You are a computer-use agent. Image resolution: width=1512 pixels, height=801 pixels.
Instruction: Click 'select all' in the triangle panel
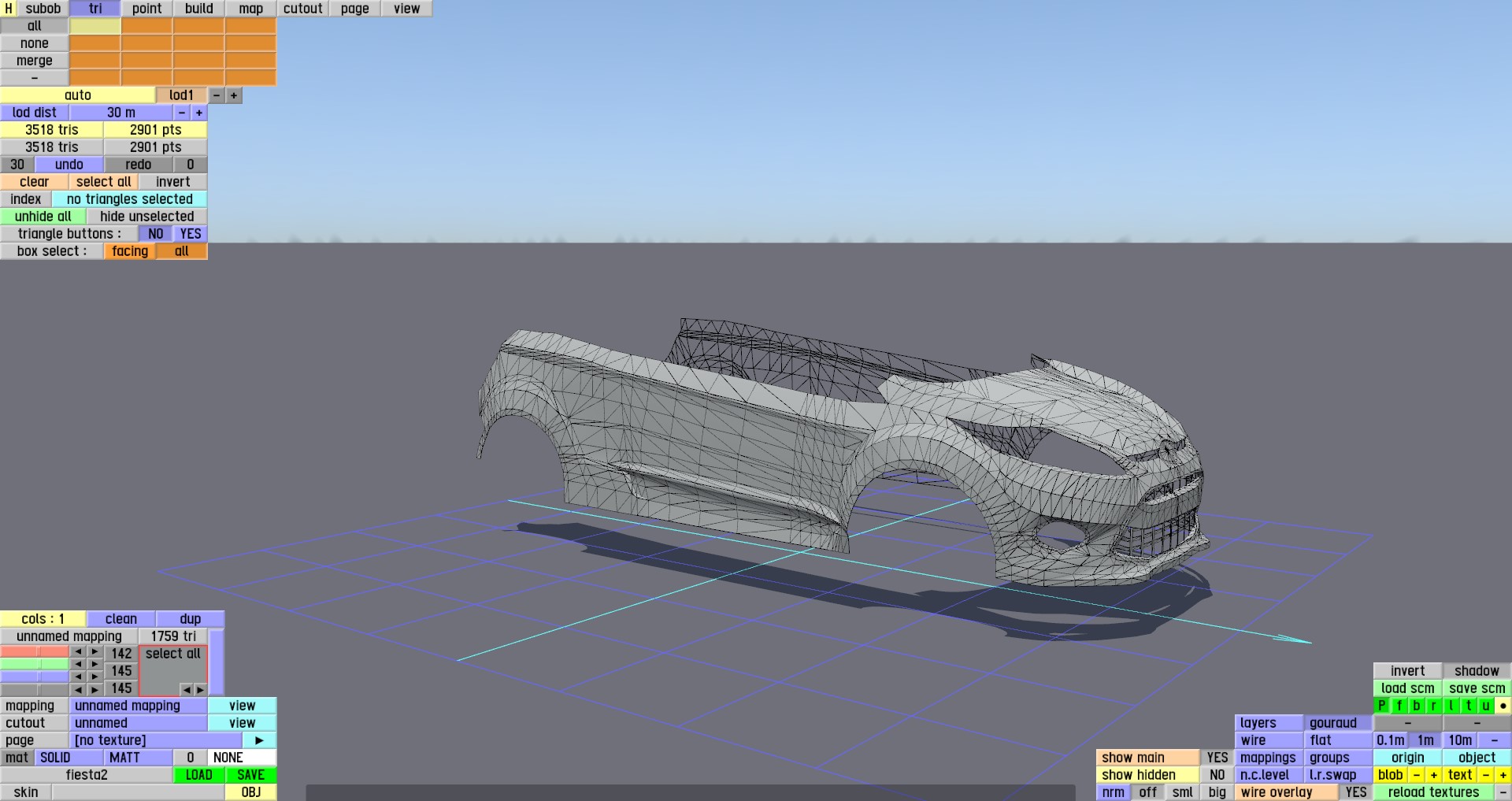[104, 182]
